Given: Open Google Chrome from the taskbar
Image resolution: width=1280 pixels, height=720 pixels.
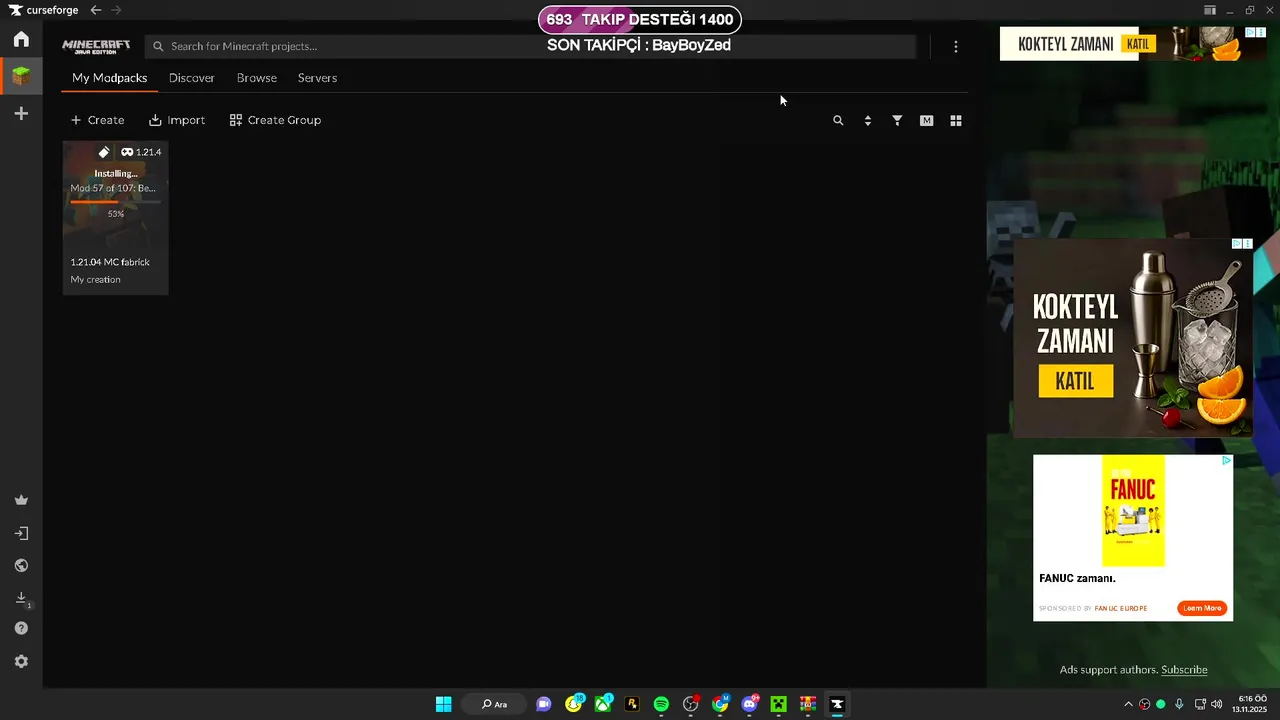Looking at the screenshot, I should coord(720,704).
